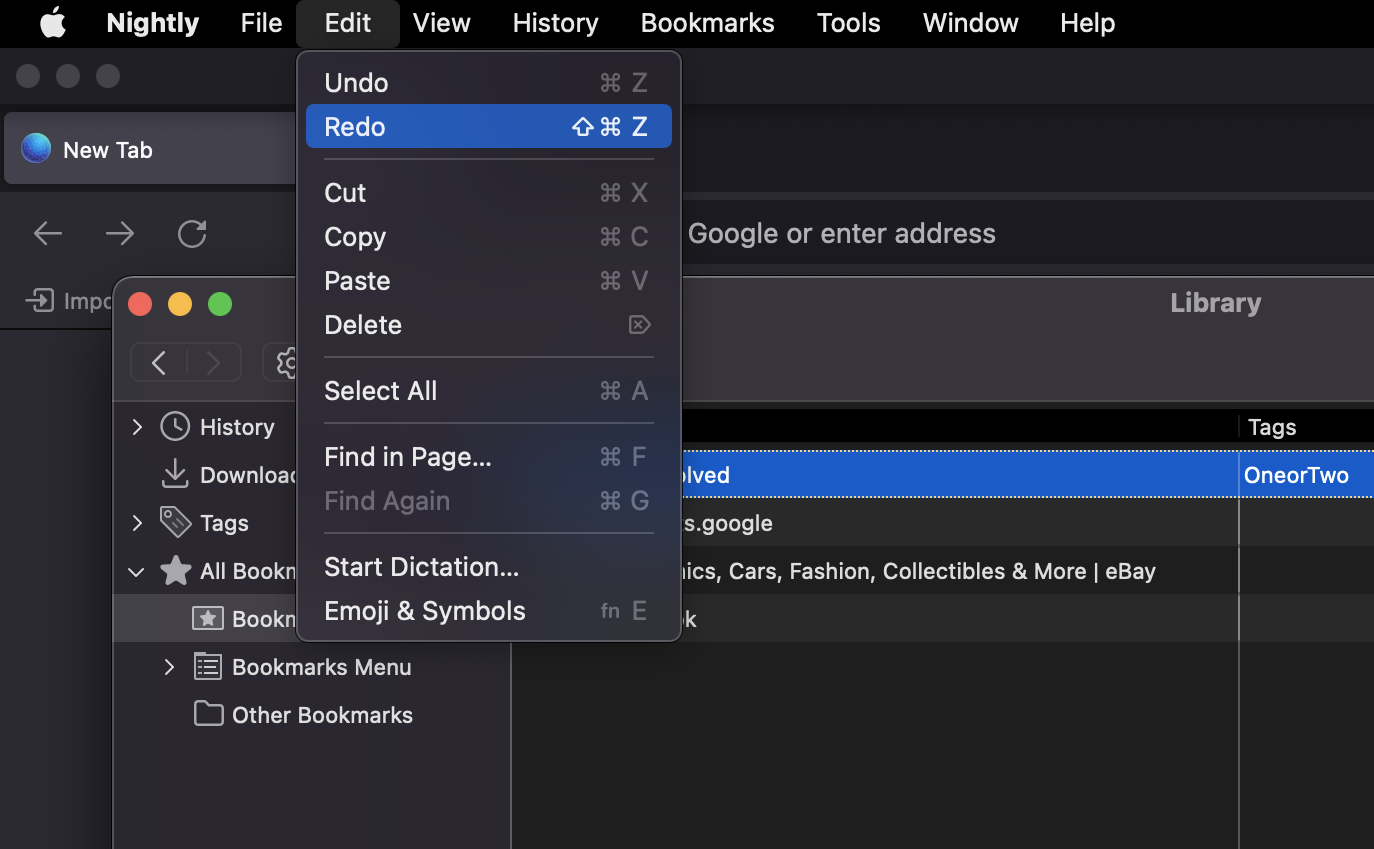Viewport: 1374px width, 849px height.
Task: Sort bookmarks by the Tags column header
Action: pyautogui.click(x=1271, y=427)
